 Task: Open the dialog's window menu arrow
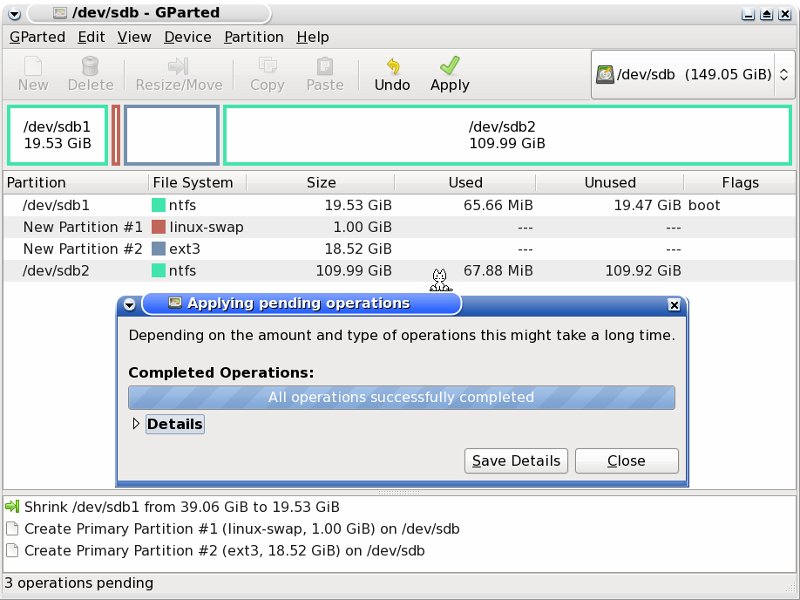tap(128, 304)
